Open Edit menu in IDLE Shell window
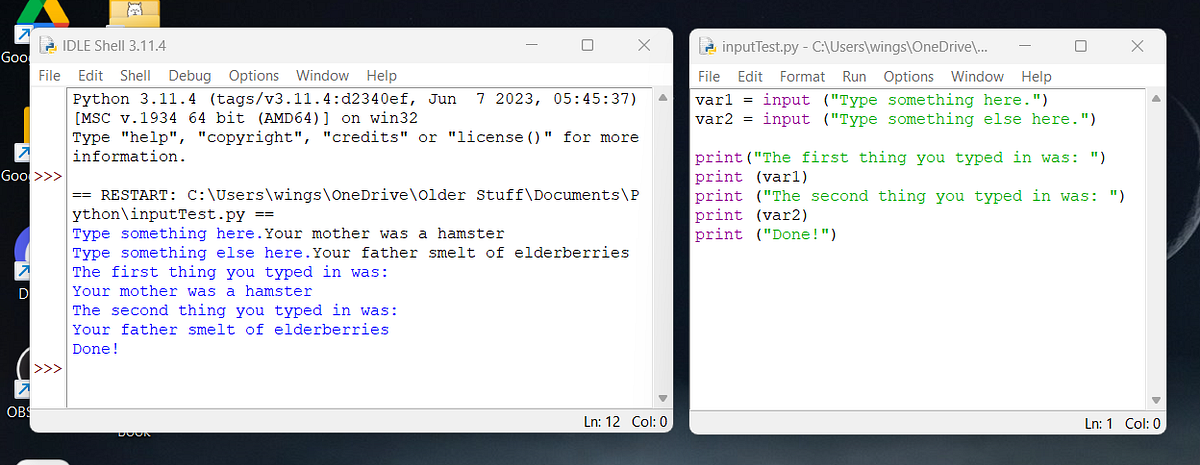The width and height of the screenshot is (1200, 465). click(x=91, y=75)
